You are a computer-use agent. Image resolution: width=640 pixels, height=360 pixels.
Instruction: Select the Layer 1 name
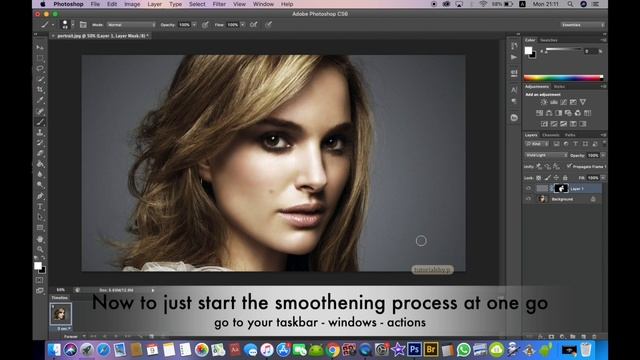click(577, 189)
